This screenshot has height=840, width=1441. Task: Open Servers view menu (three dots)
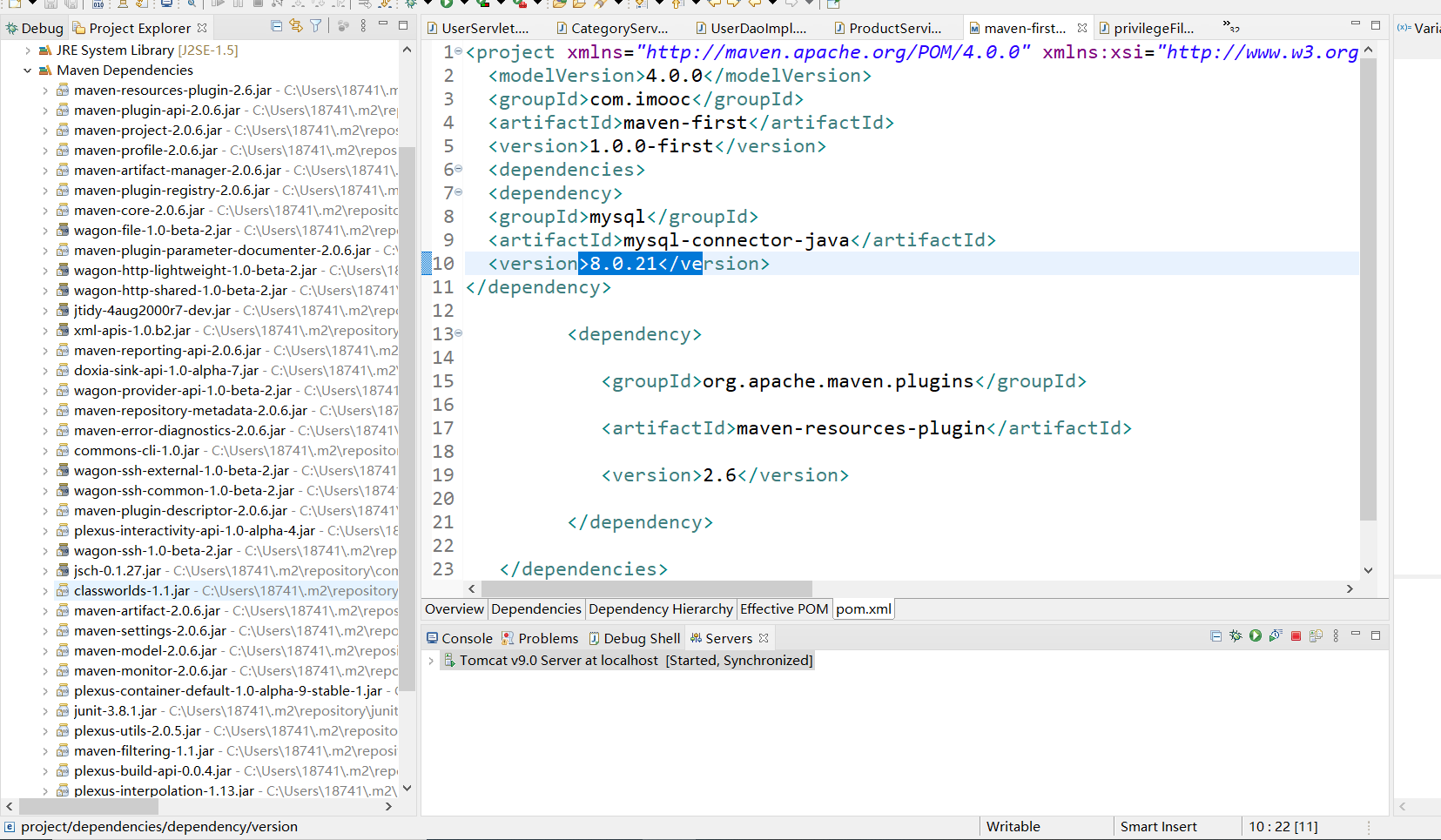click(x=1336, y=636)
